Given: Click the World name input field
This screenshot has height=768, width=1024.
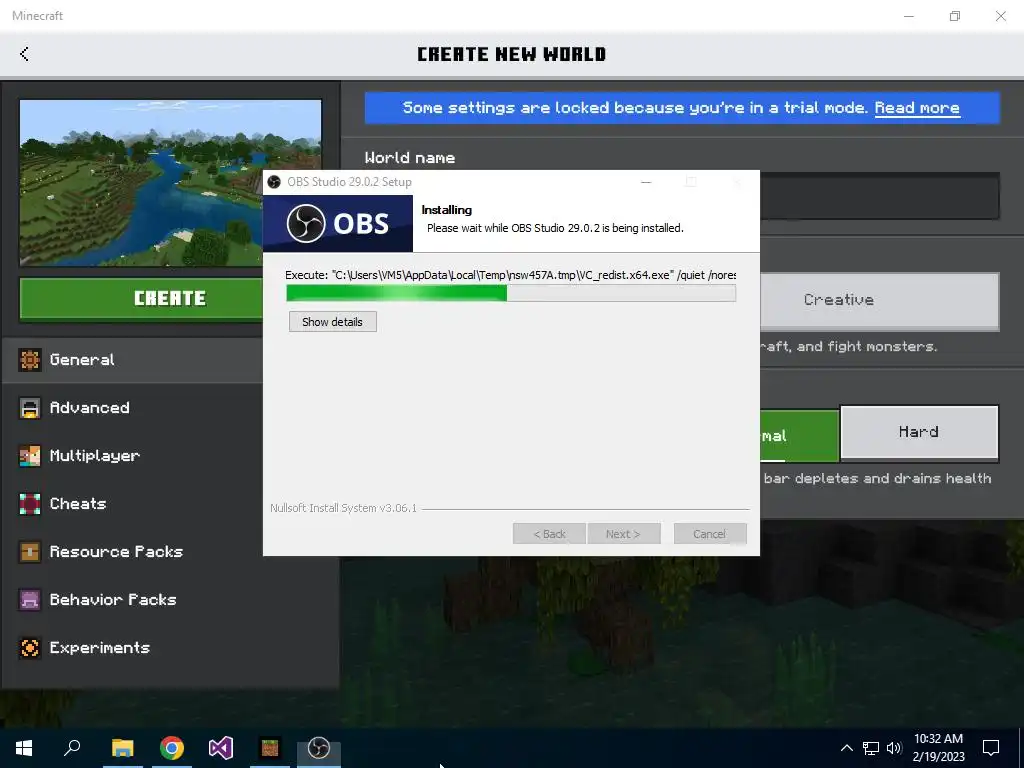Looking at the screenshot, I should [x=879, y=196].
